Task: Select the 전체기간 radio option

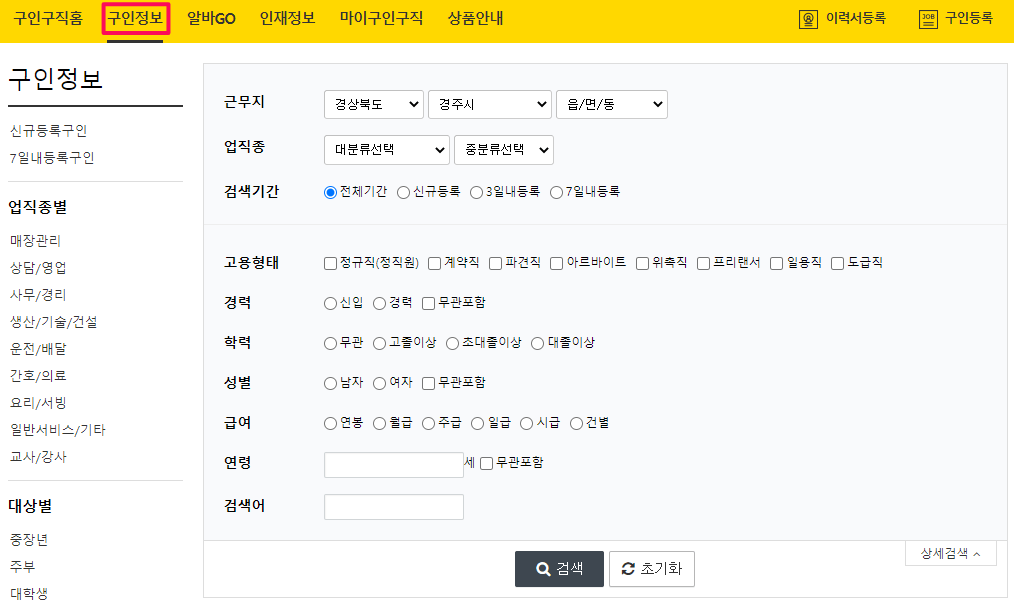Action: pos(330,193)
